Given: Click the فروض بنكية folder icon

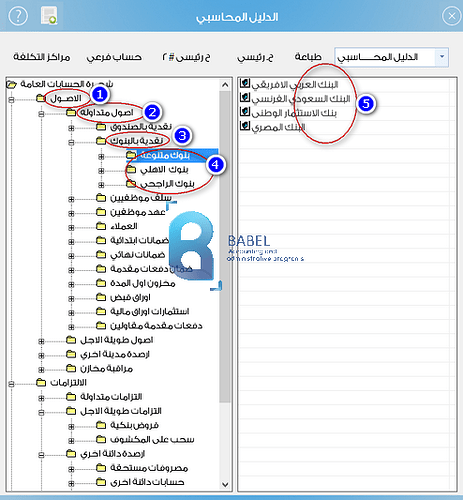Looking at the screenshot, I should [101, 425].
